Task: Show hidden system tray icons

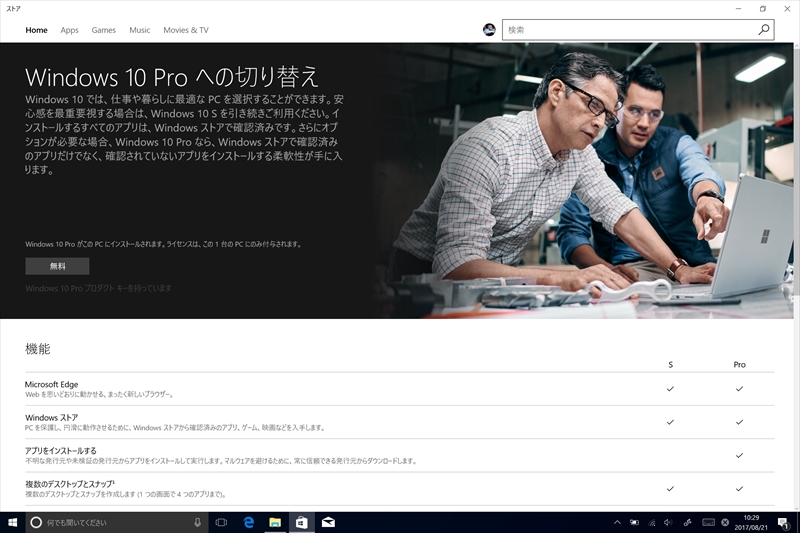Action: 617,522
